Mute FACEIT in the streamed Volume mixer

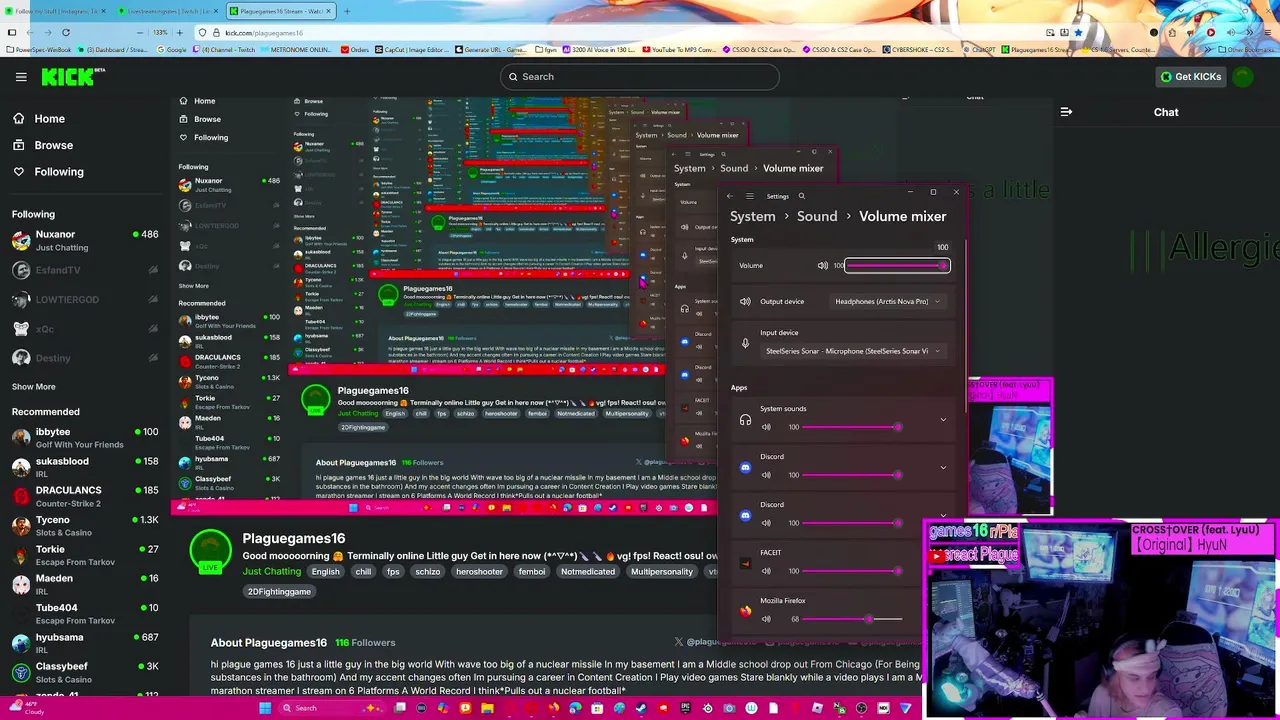click(x=766, y=571)
